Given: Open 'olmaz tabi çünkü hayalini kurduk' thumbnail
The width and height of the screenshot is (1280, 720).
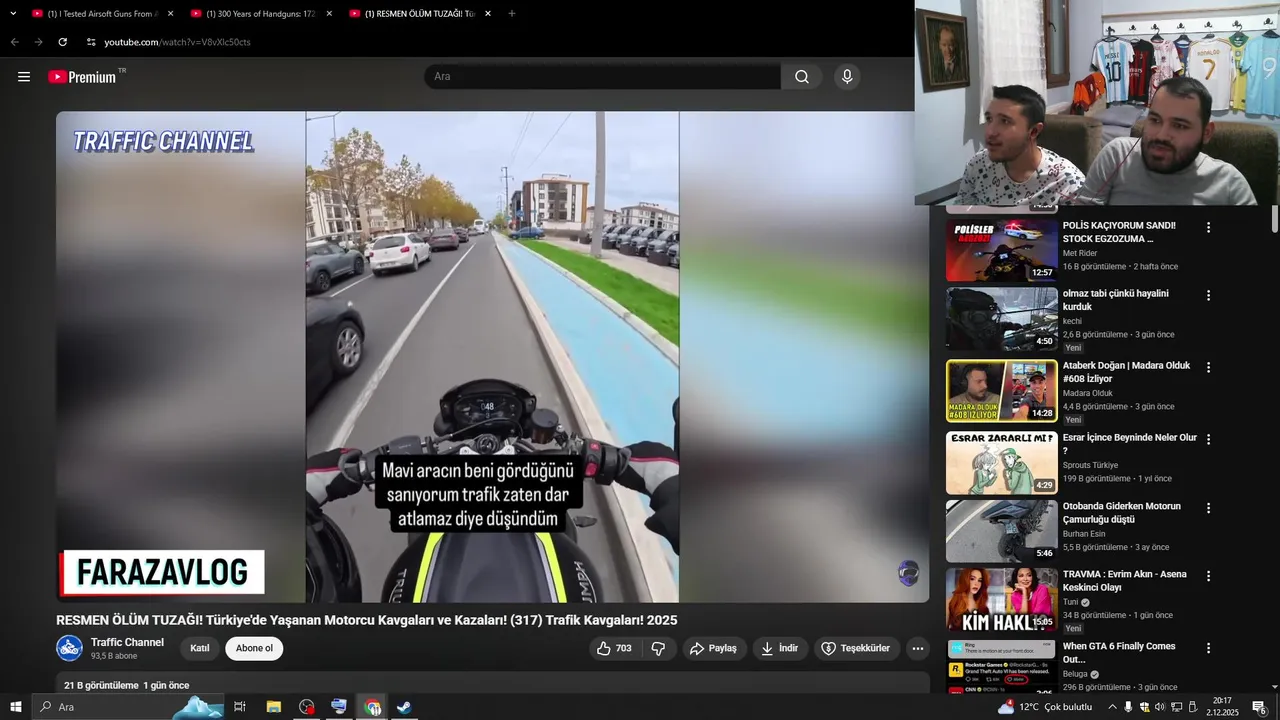Looking at the screenshot, I should [1001, 319].
